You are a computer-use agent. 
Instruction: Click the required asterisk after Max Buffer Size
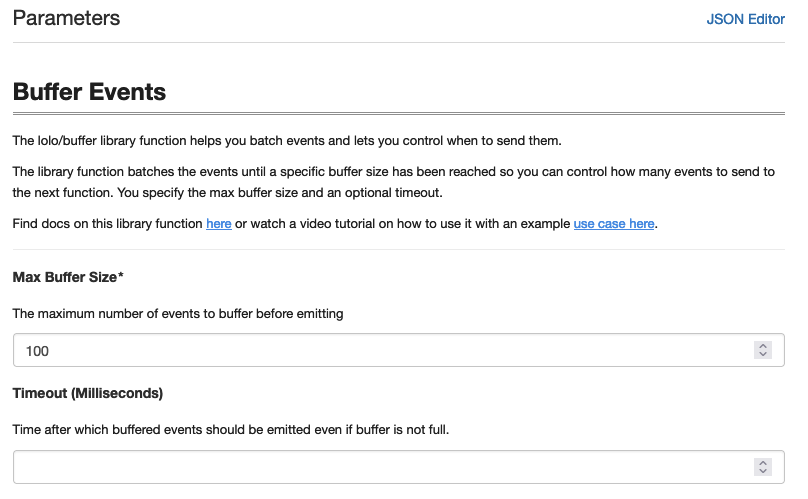[121, 276]
